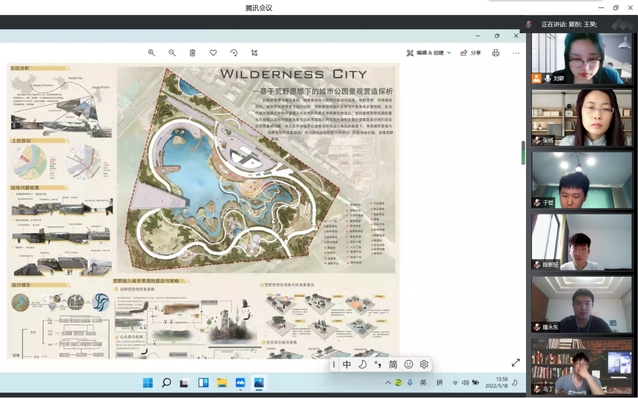
Task: Open clock showing 13:58 2022/5/18
Action: 496,382
